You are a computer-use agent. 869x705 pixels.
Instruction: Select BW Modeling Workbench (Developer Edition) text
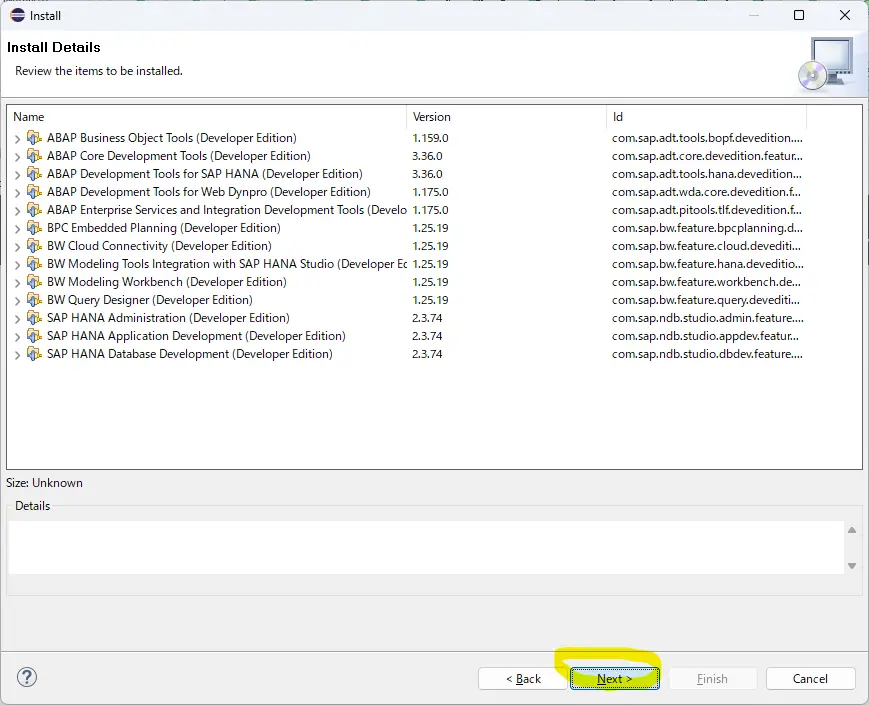tap(167, 282)
